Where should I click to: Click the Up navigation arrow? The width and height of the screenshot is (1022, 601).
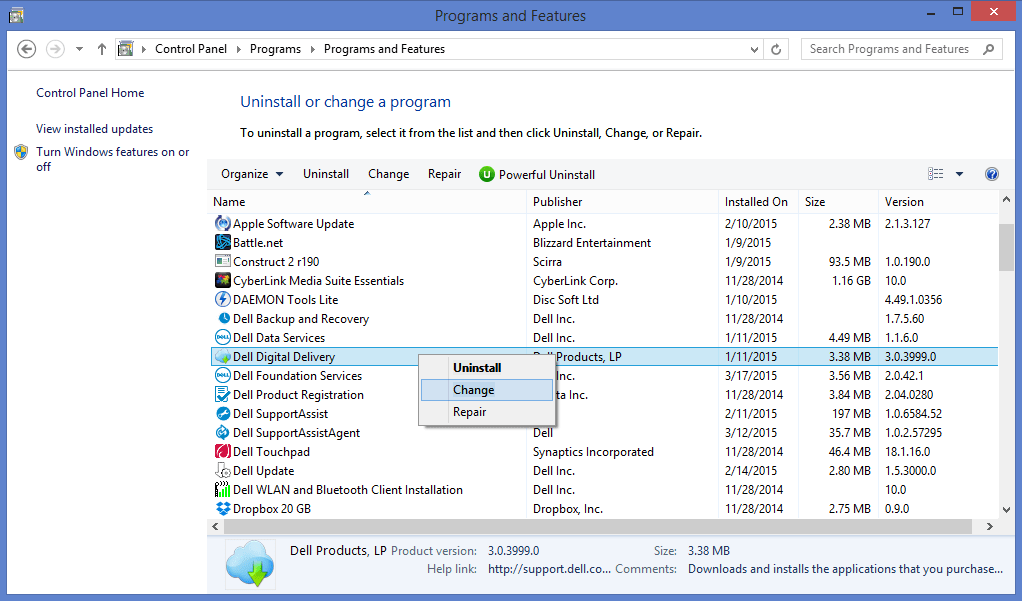(102, 49)
